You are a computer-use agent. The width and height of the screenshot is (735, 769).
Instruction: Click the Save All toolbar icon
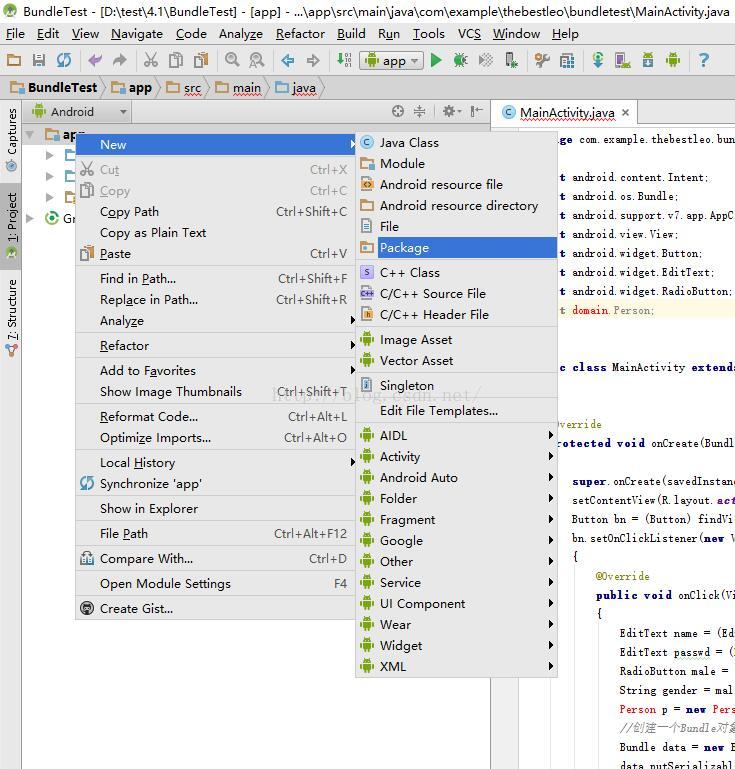pos(39,60)
